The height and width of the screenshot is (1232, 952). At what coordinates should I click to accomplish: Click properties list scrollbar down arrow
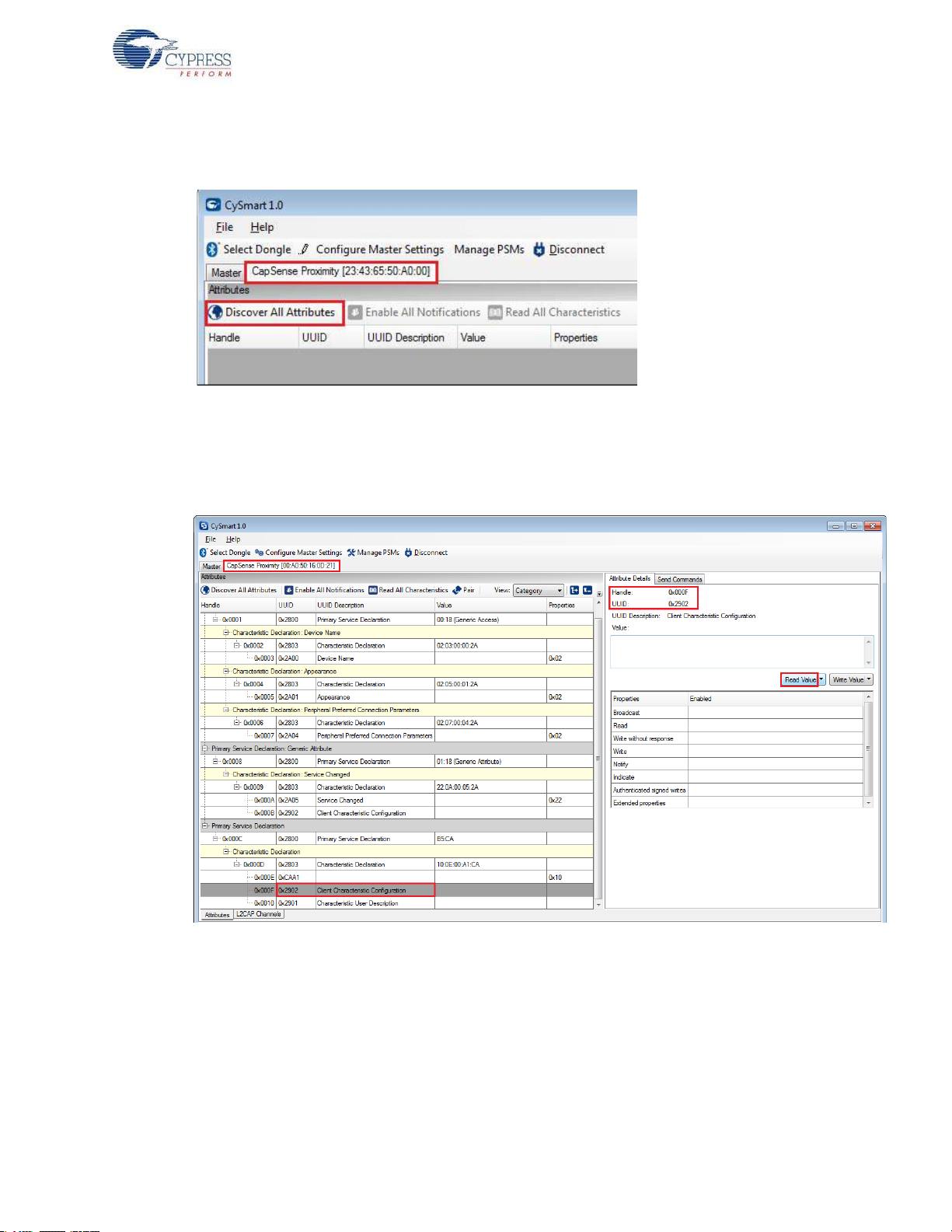(x=869, y=802)
